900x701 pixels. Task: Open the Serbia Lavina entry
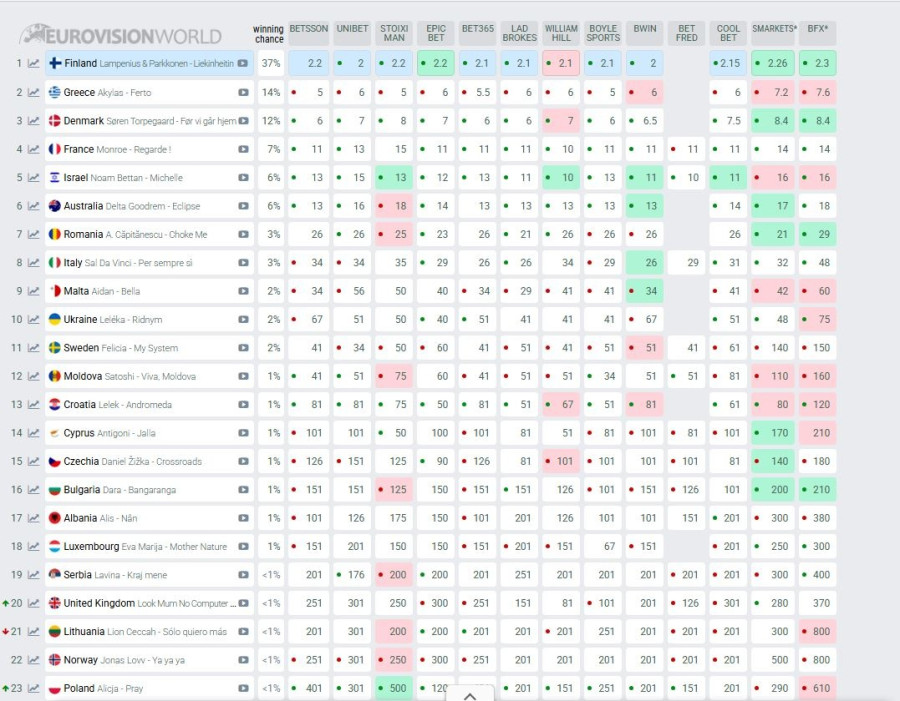(149, 575)
